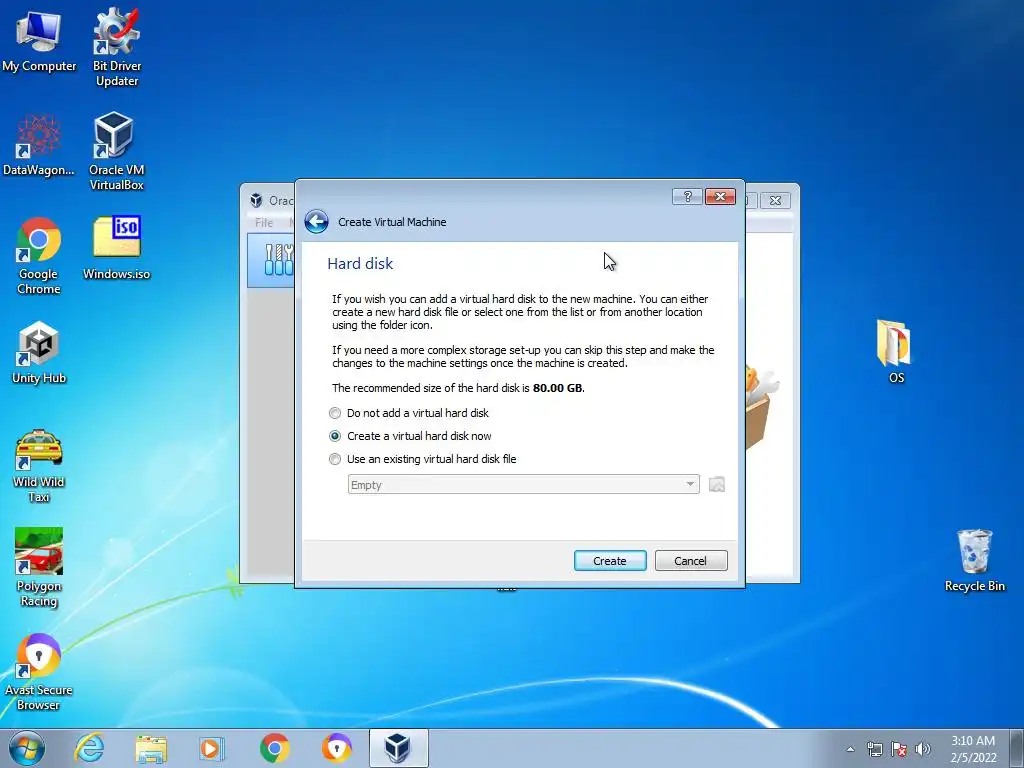
Task: Open My Computer desktop icon
Action: click(x=39, y=41)
